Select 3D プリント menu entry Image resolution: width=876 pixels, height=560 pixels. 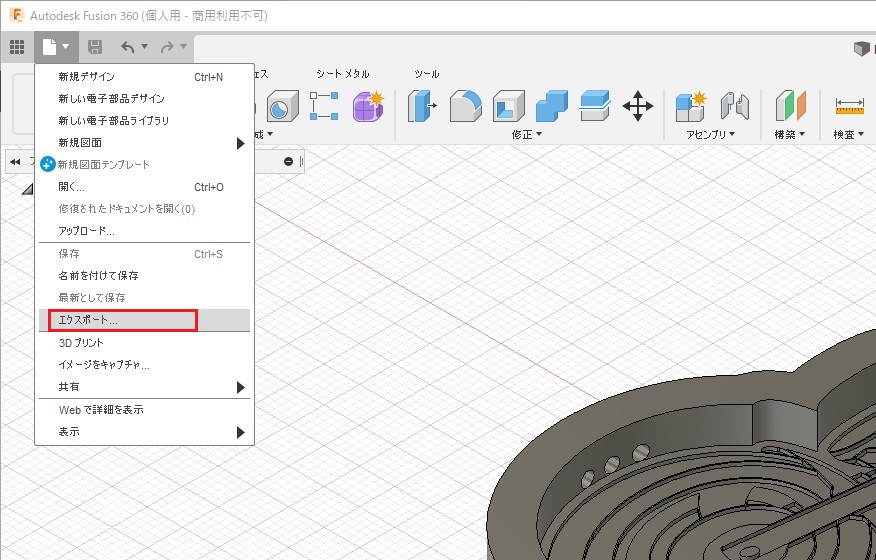[x=81, y=343]
